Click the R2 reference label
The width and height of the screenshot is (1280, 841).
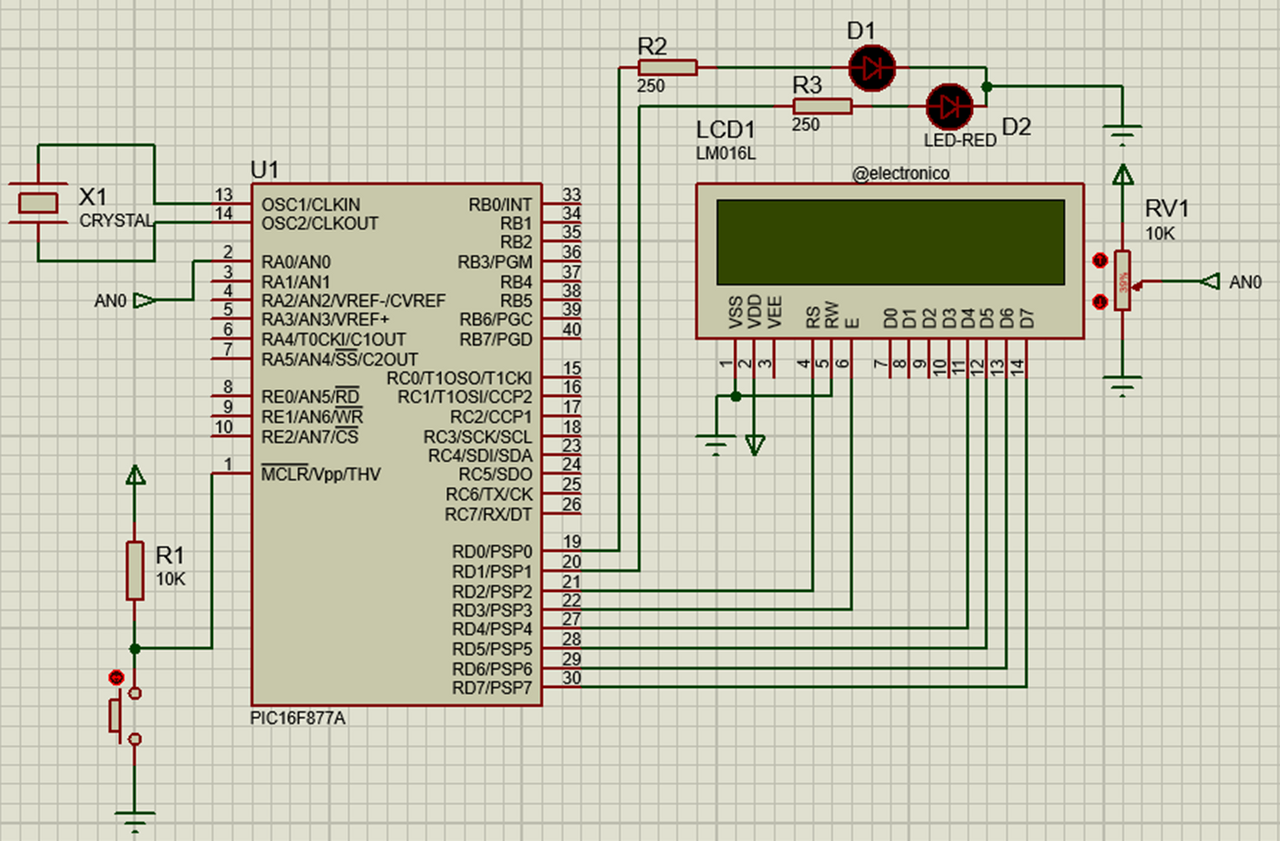click(652, 45)
